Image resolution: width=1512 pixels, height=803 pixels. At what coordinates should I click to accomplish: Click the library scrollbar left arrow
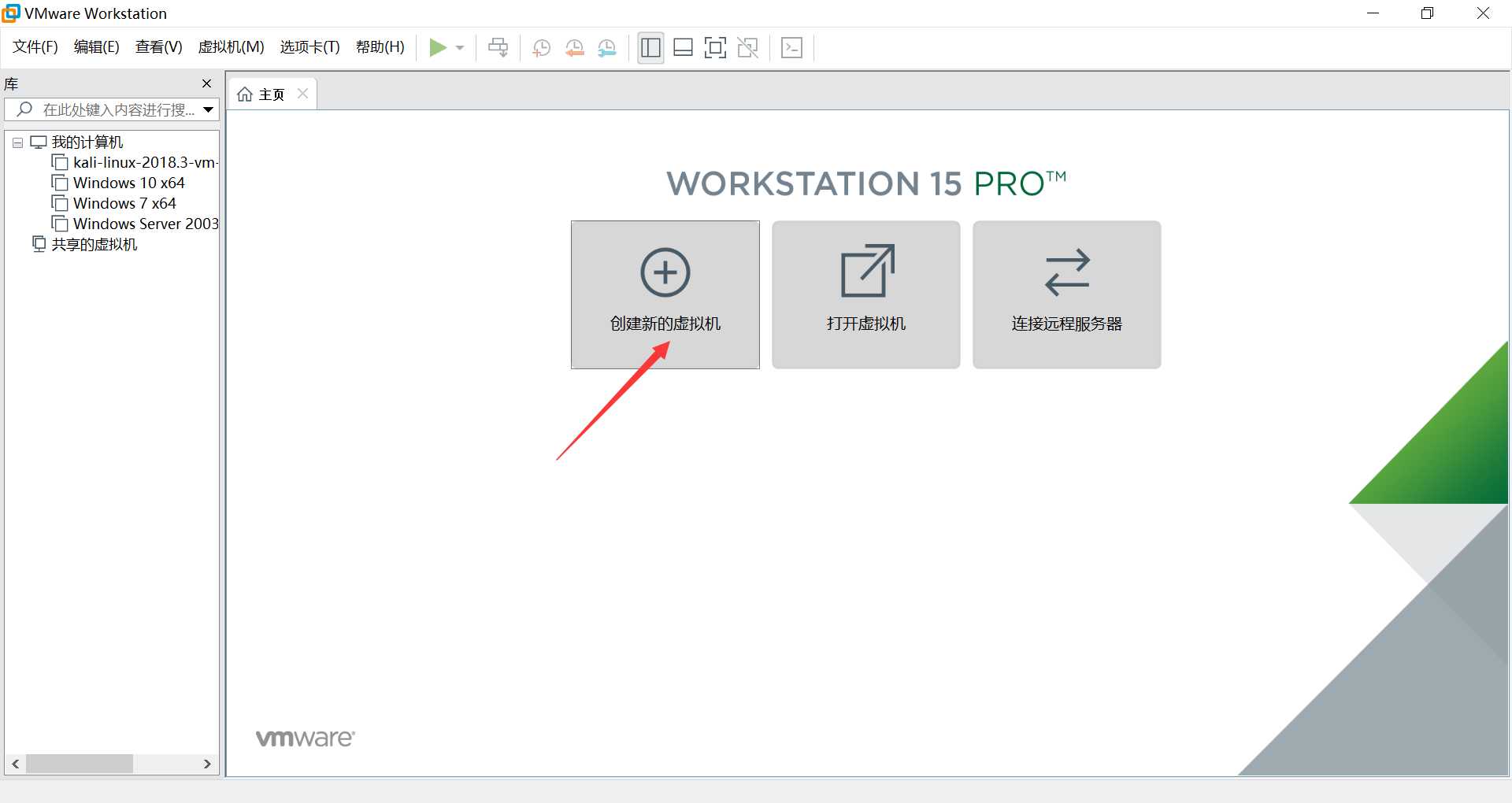pos(16,764)
